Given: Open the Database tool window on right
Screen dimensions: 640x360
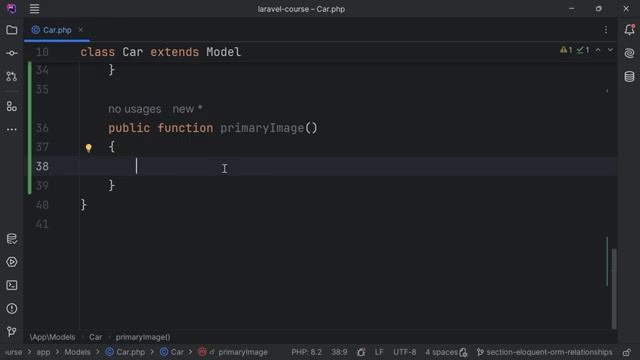Looking at the screenshot, I should (629, 76).
